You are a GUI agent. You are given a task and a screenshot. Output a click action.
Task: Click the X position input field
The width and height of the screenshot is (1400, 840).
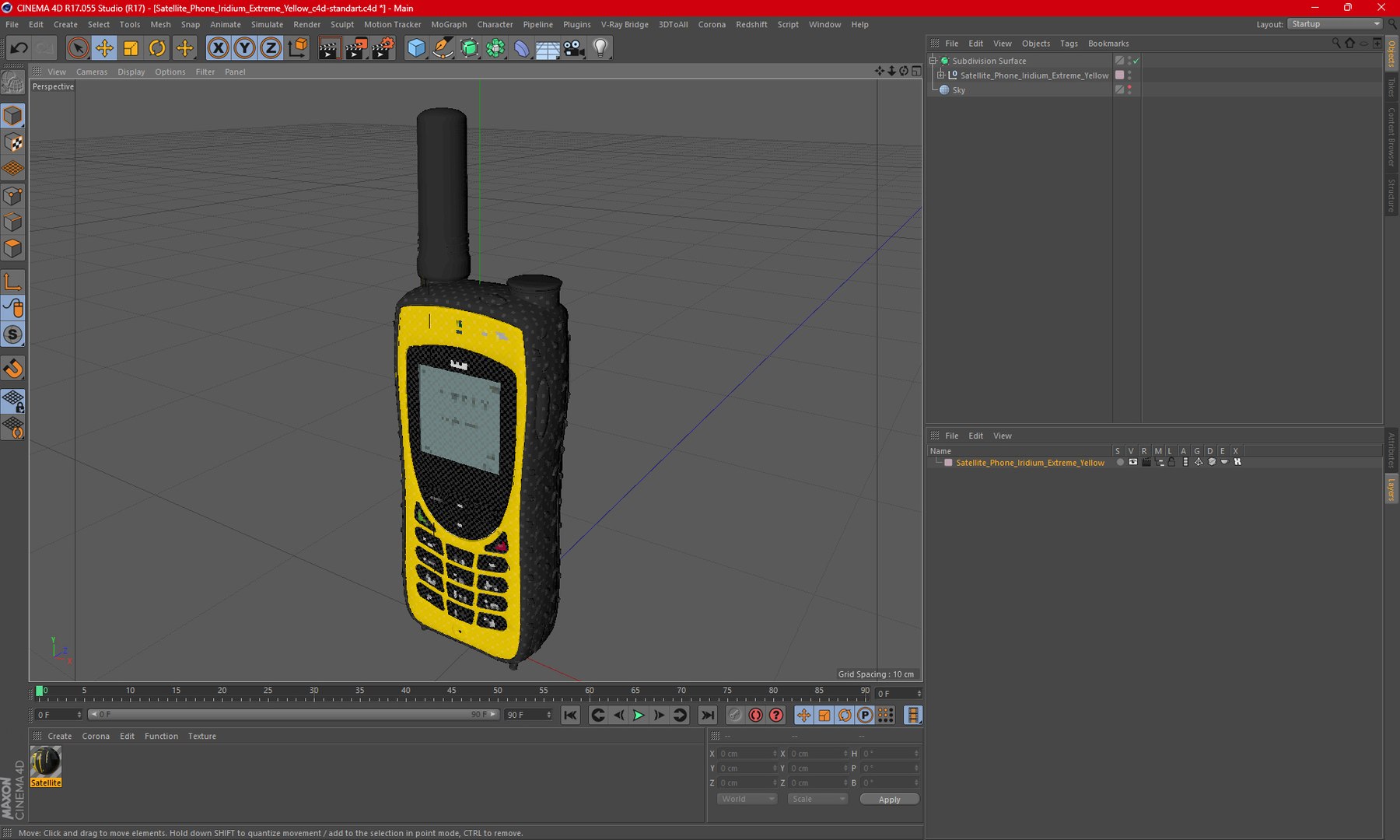click(x=747, y=754)
